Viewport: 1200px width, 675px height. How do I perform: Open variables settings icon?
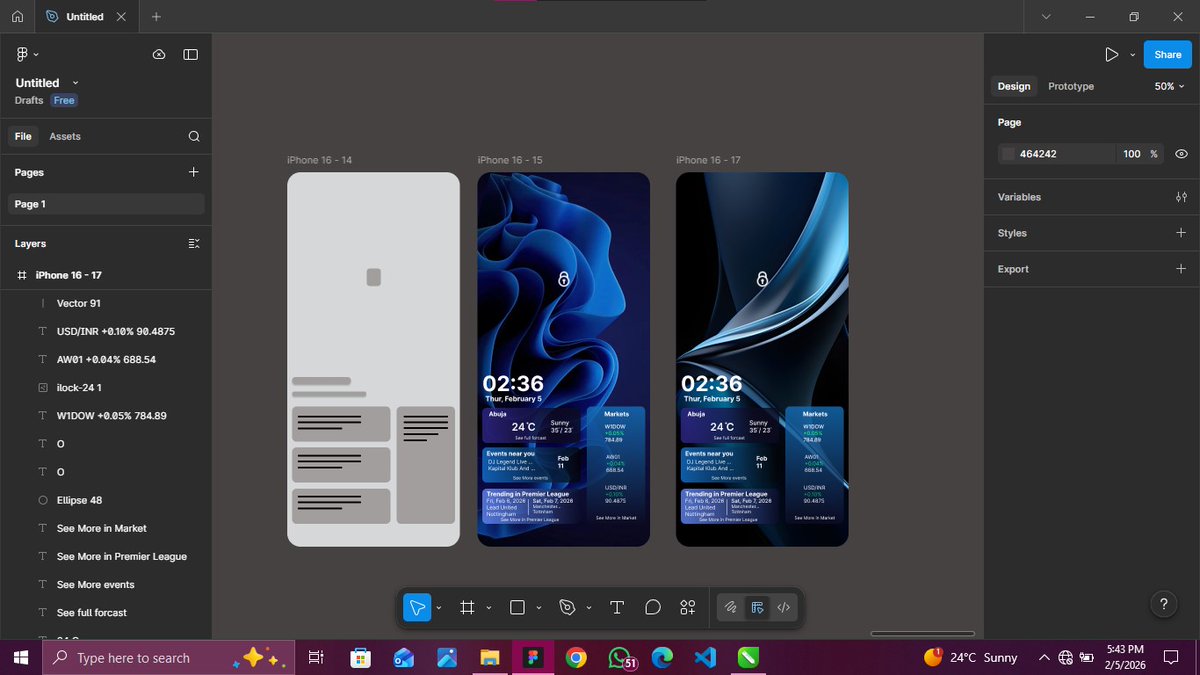pyautogui.click(x=1181, y=197)
